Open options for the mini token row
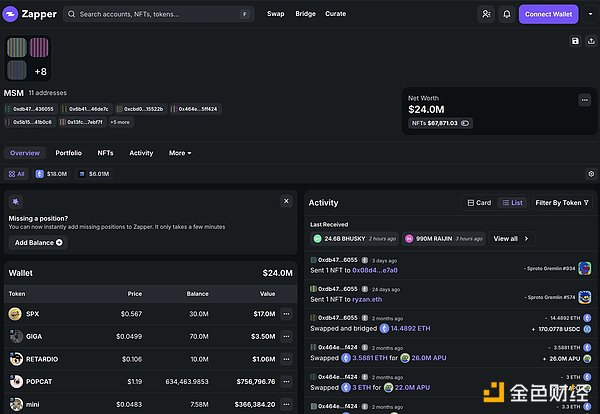 click(x=286, y=404)
